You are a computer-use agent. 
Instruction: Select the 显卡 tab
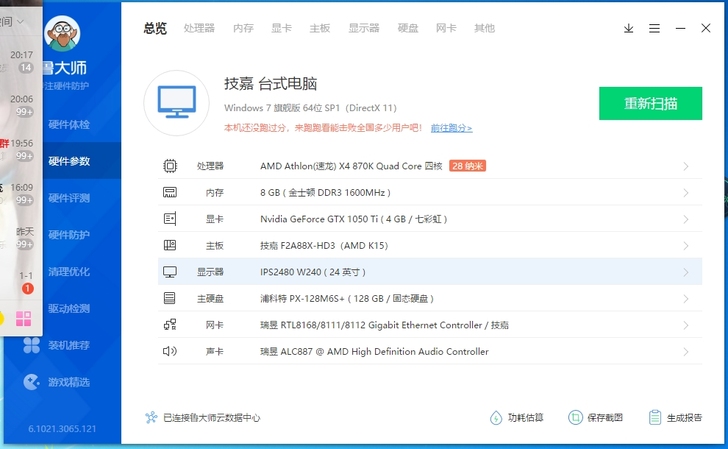[x=281, y=28]
